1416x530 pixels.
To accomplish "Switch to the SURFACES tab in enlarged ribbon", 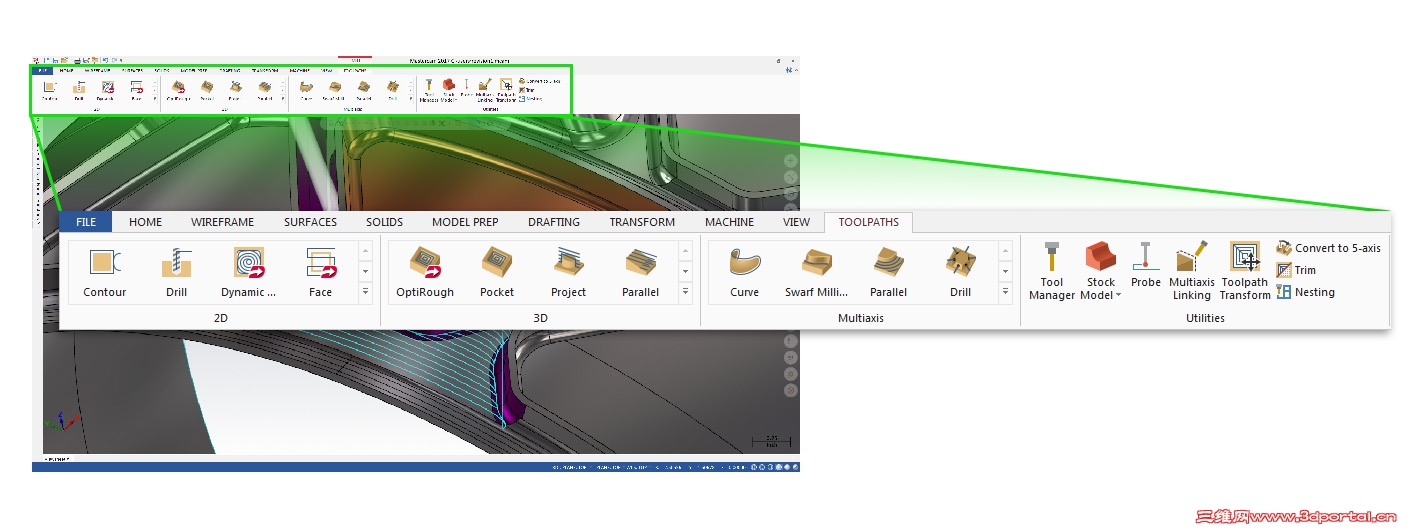I will click(310, 222).
